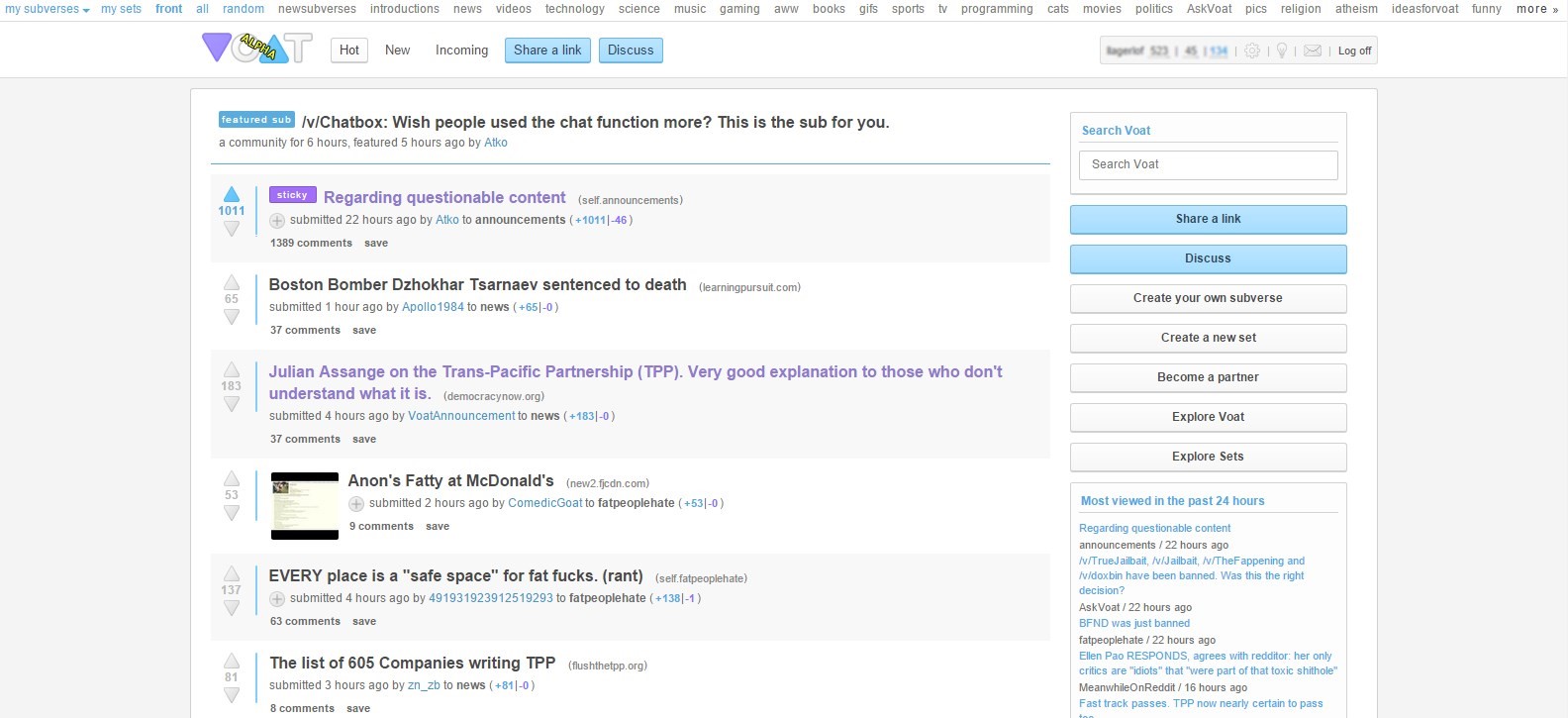Viewport: 1568px width, 718px height.
Task: Click the Voat Alpha logo
Action: click(x=256, y=48)
